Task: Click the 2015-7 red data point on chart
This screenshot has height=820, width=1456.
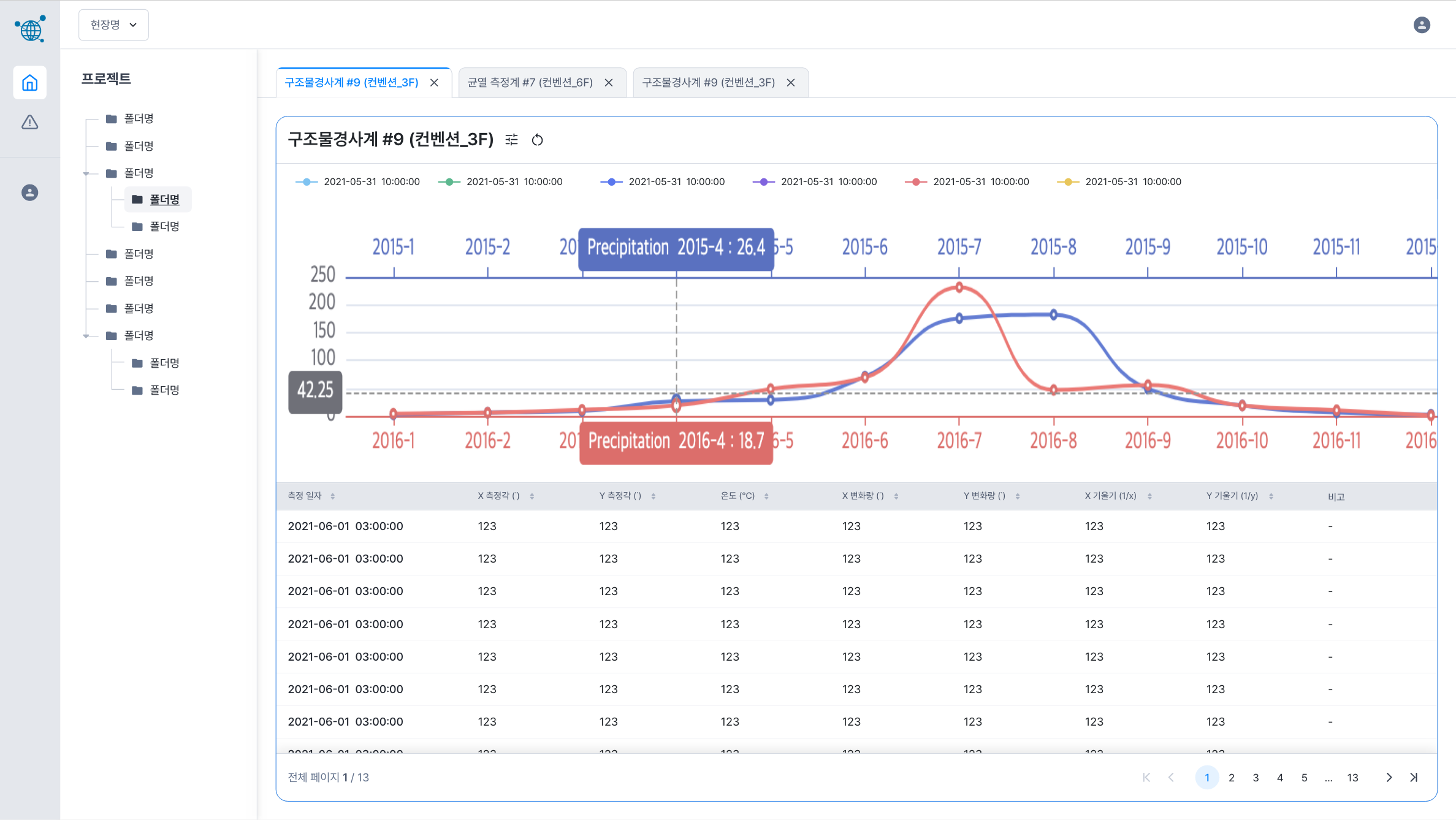Action: pyautogui.click(x=959, y=287)
